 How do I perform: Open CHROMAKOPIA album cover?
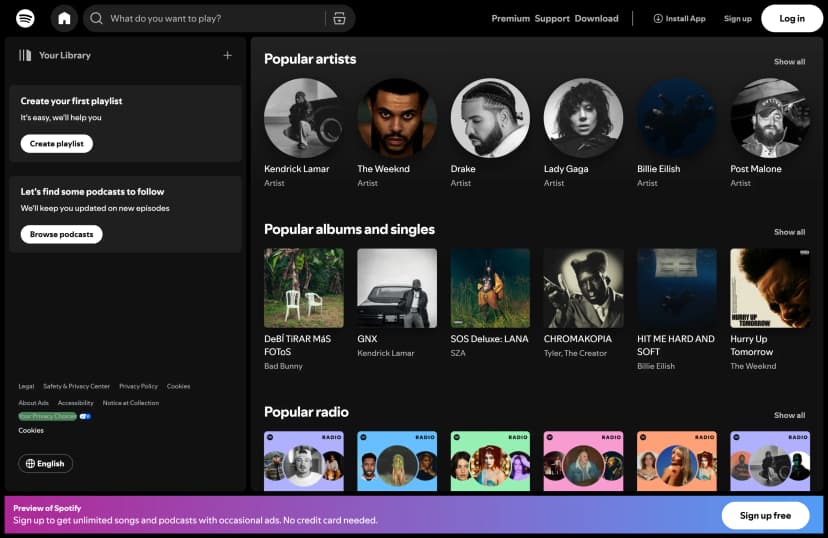click(x=584, y=288)
